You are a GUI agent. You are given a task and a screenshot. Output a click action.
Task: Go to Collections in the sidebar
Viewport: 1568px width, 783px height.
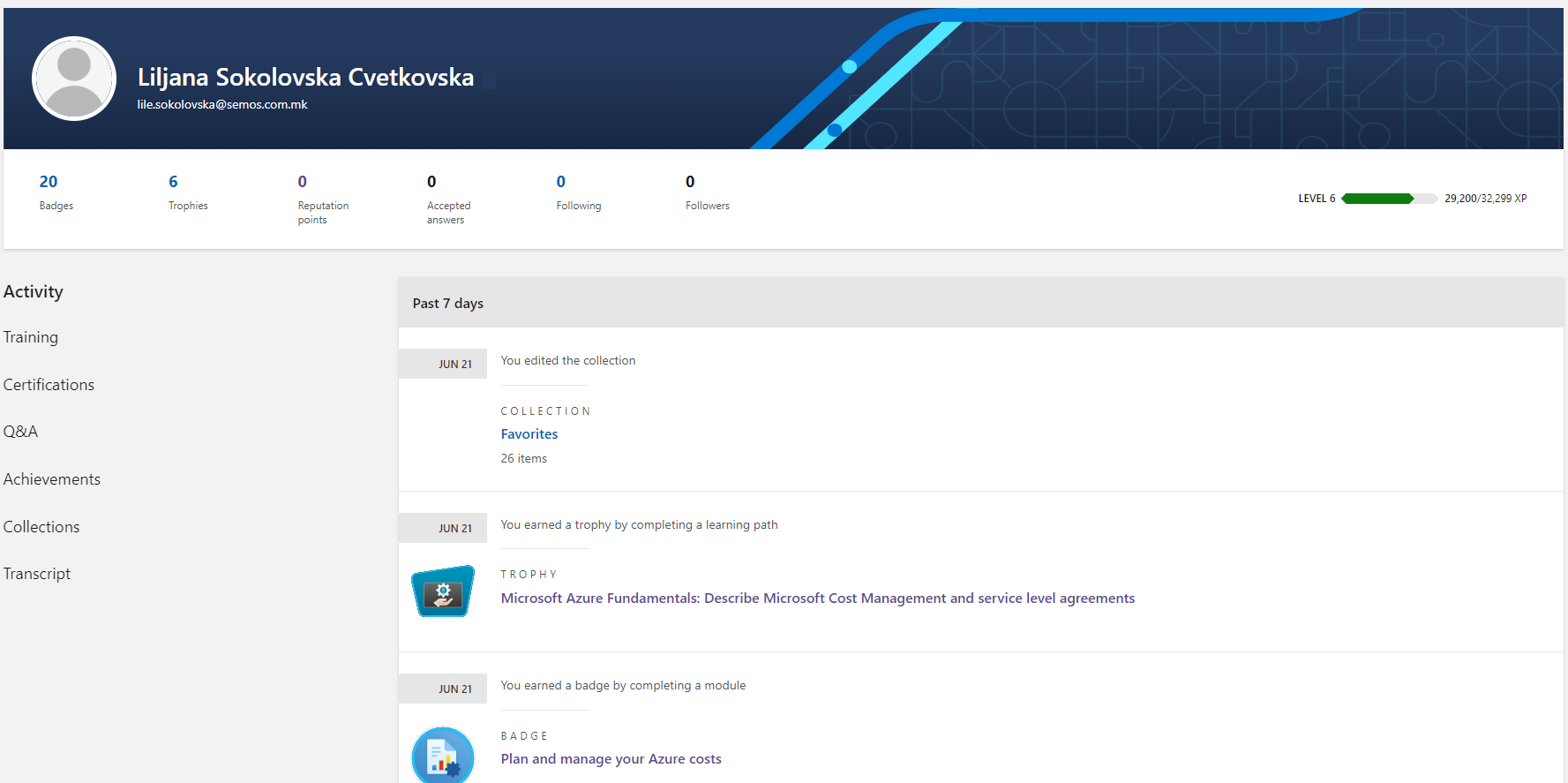tap(41, 527)
